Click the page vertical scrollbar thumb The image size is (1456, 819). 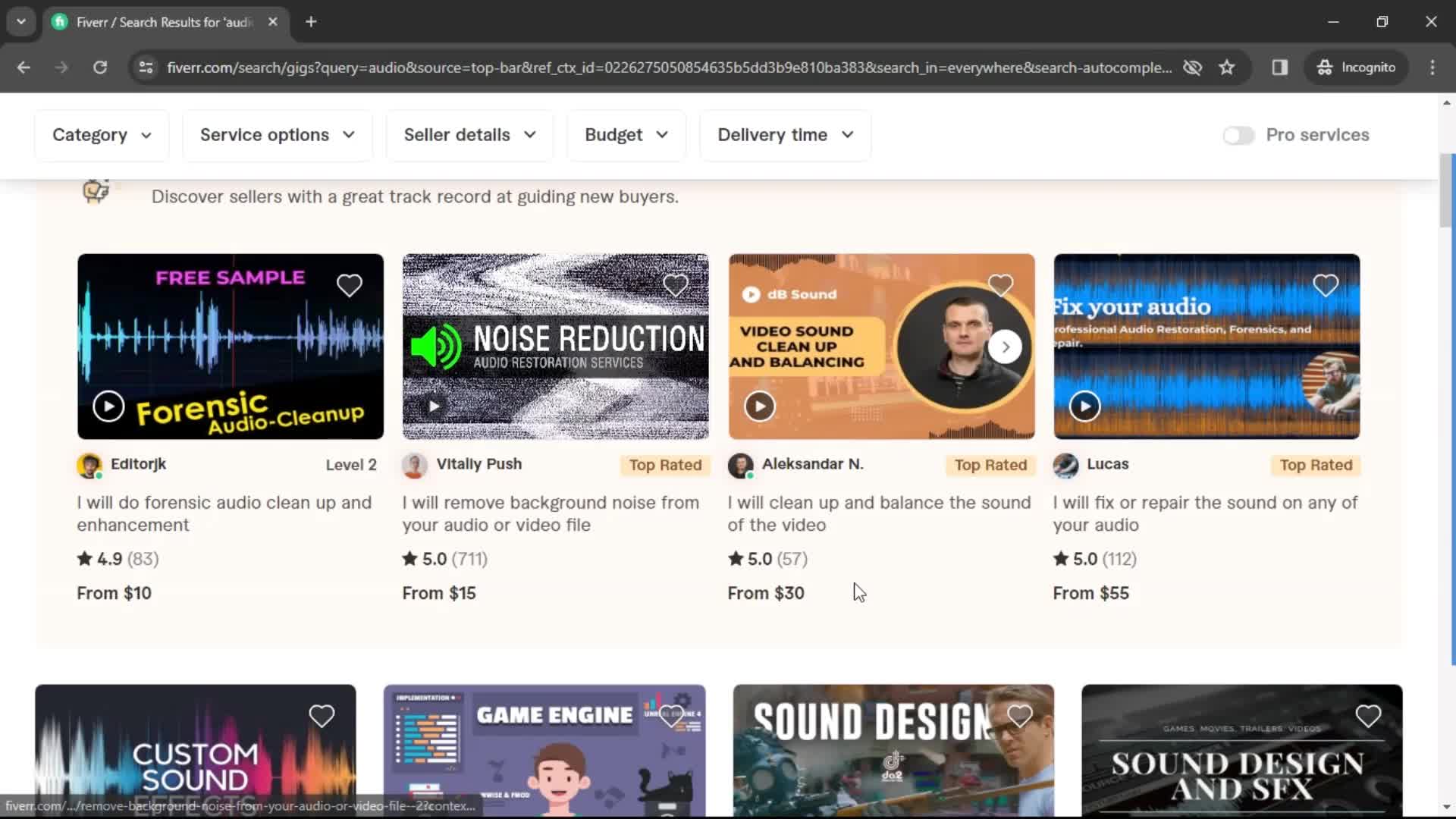click(x=1447, y=190)
